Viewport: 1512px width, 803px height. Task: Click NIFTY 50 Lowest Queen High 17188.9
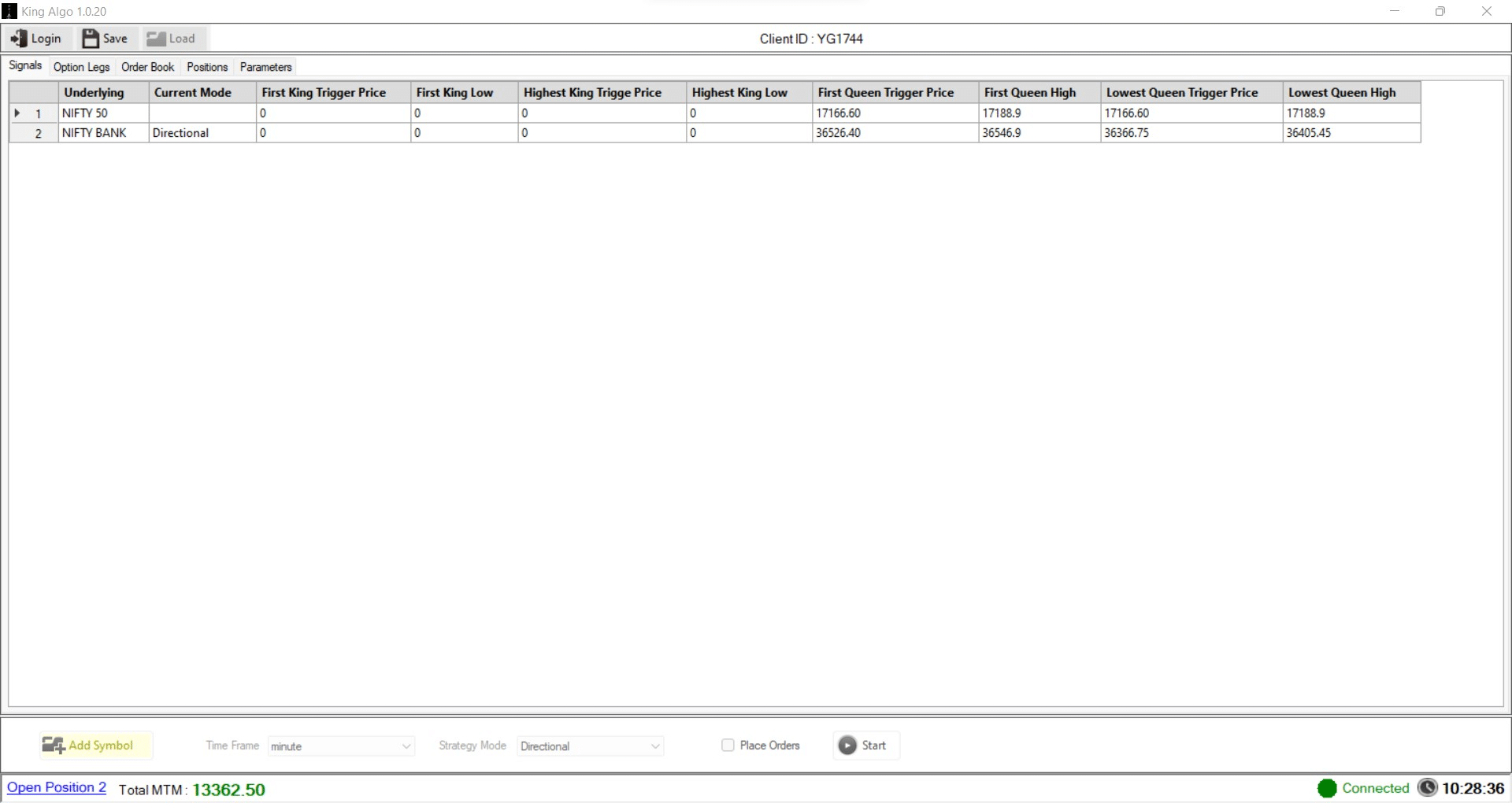[1352, 113]
